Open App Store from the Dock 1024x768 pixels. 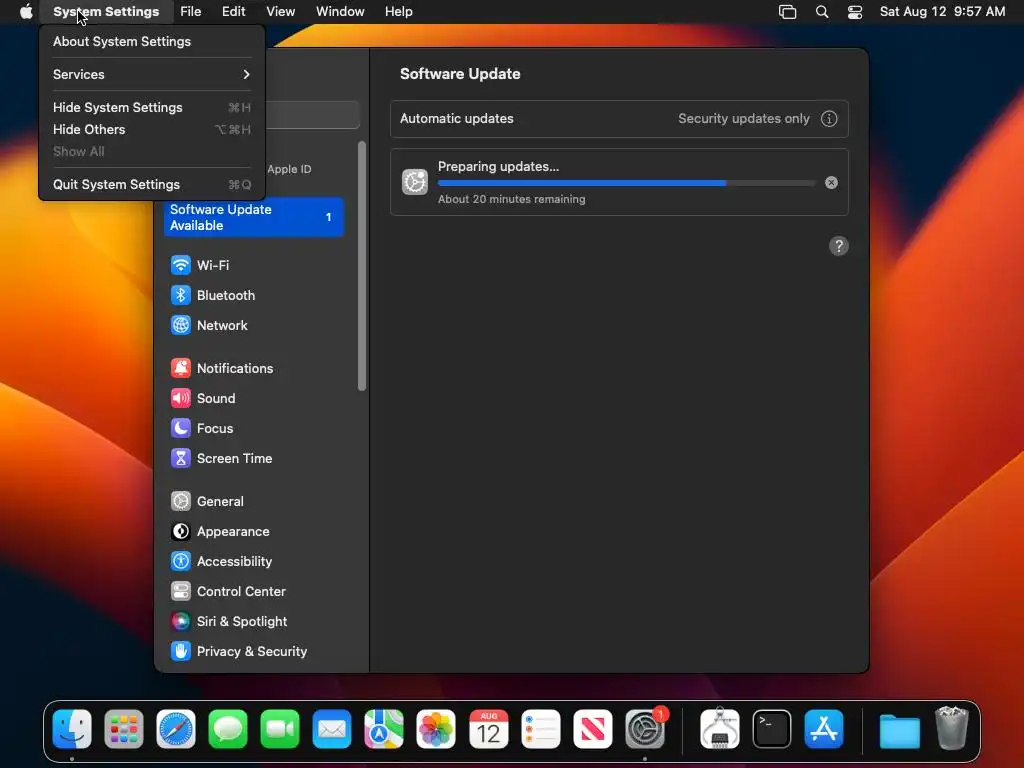[x=824, y=729]
